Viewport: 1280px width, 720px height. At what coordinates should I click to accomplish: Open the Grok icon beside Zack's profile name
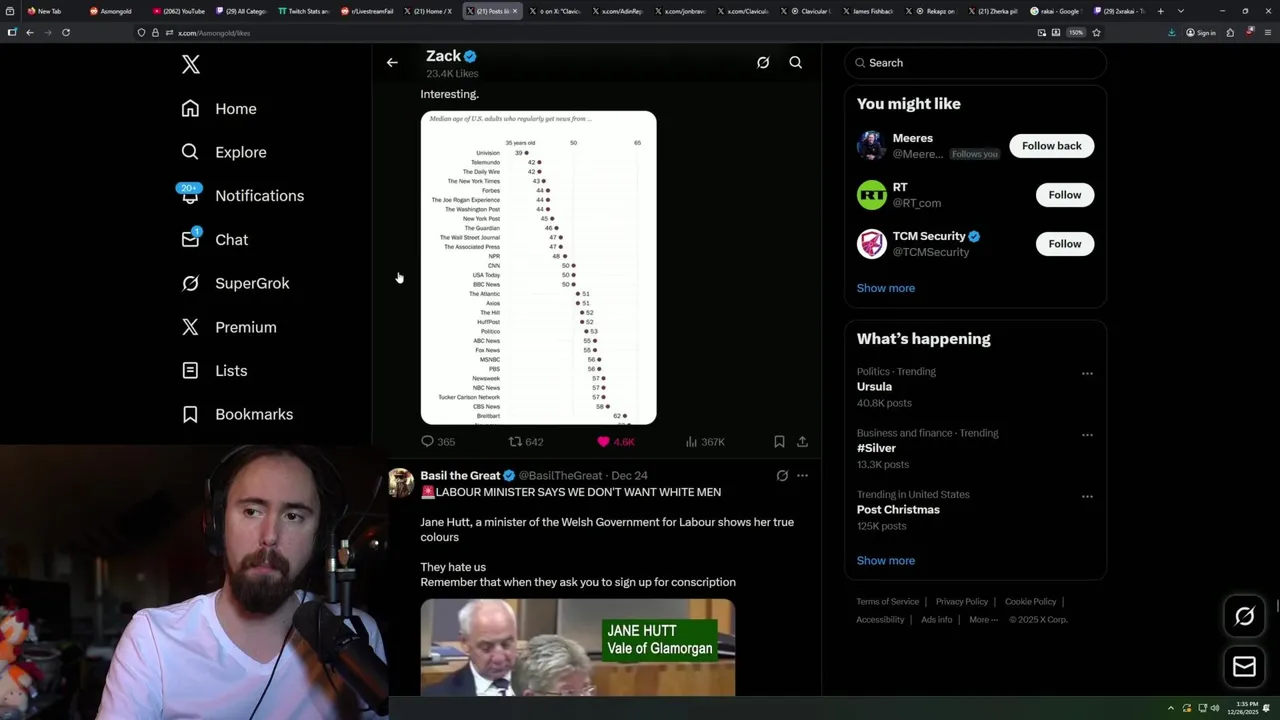[x=763, y=62]
